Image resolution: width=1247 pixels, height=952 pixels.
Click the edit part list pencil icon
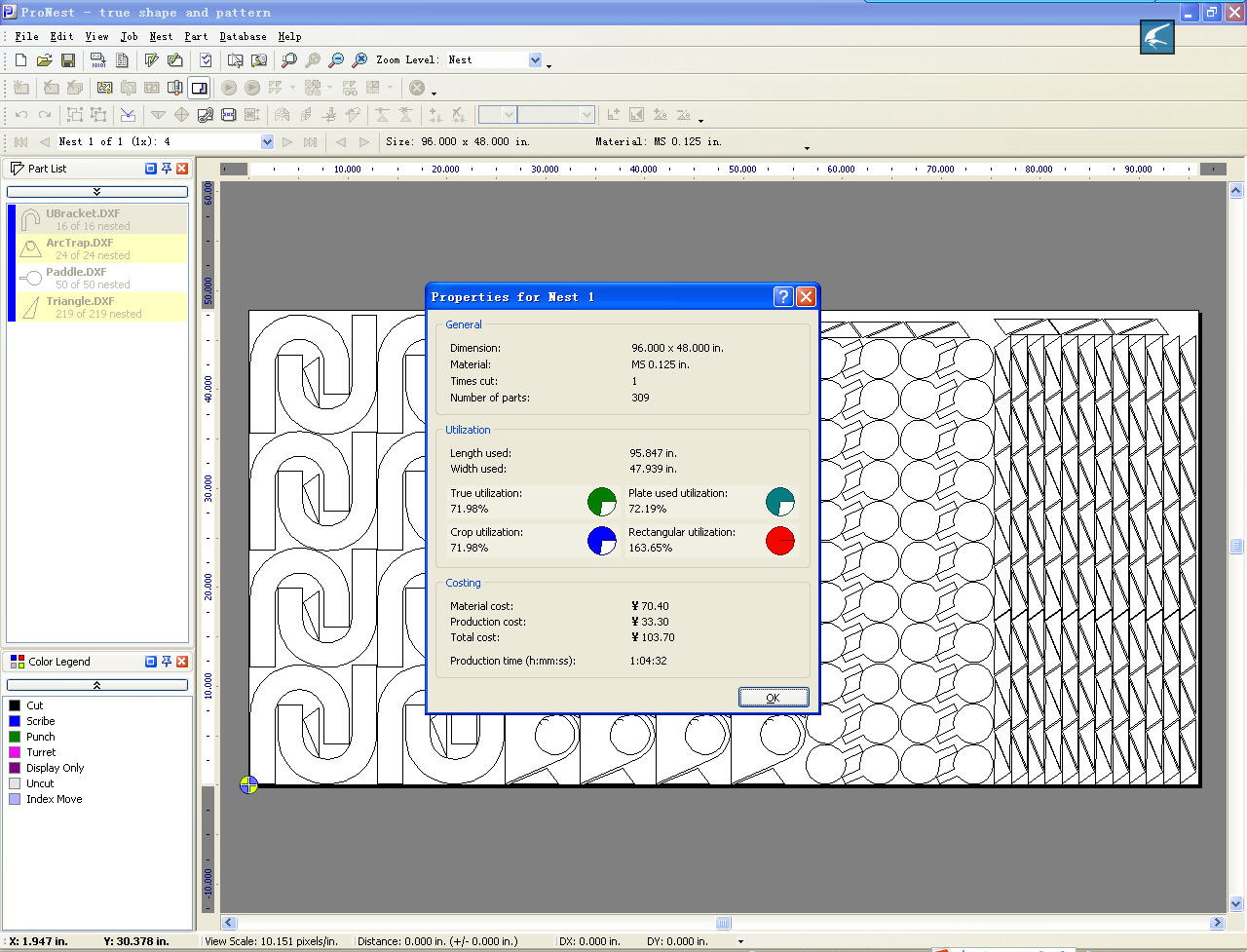pyautogui.click(x=152, y=60)
